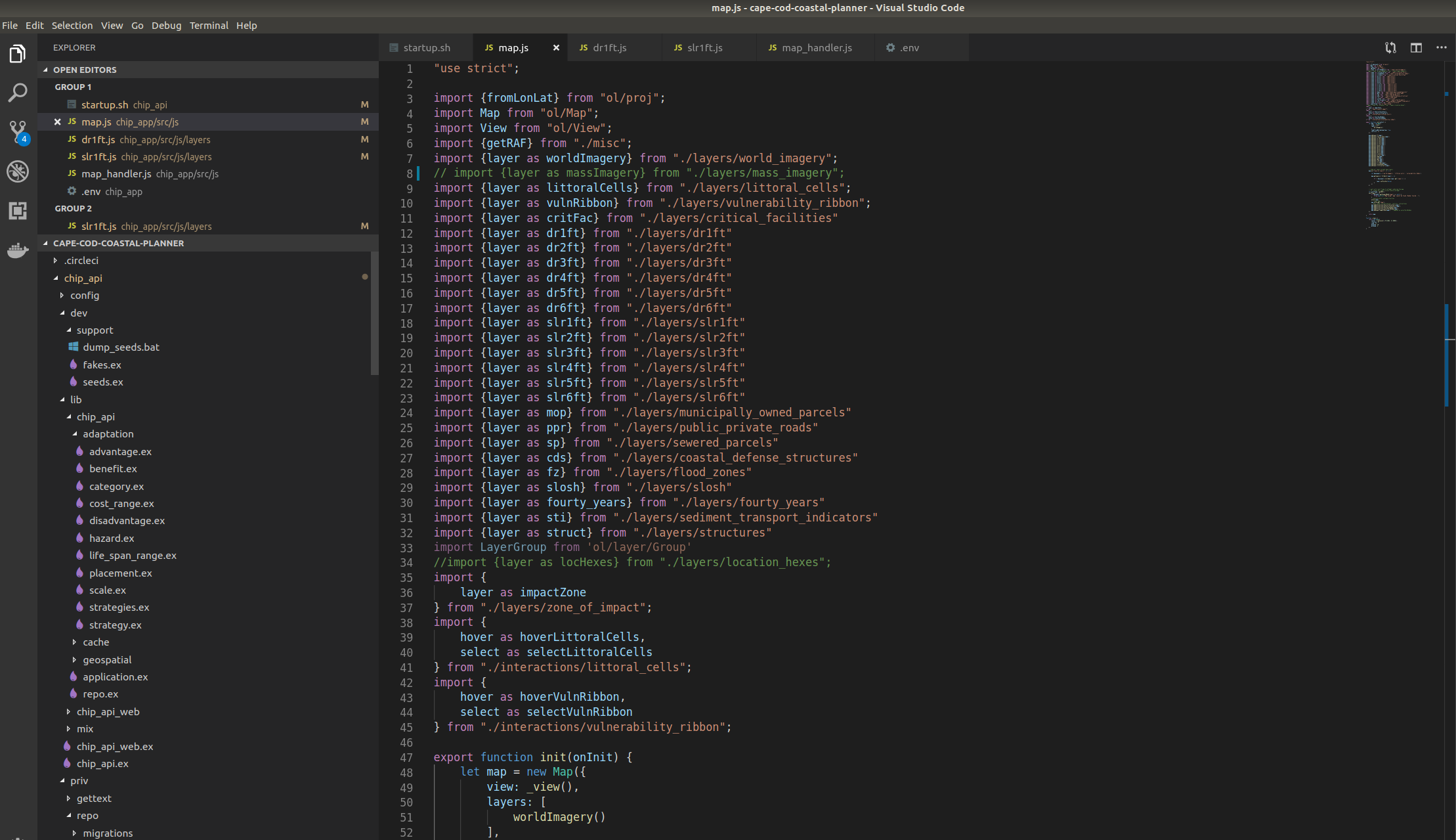Click the explorer panel vertical scrollbar
The height and width of the screenshot is (840, 1456).
374,313
